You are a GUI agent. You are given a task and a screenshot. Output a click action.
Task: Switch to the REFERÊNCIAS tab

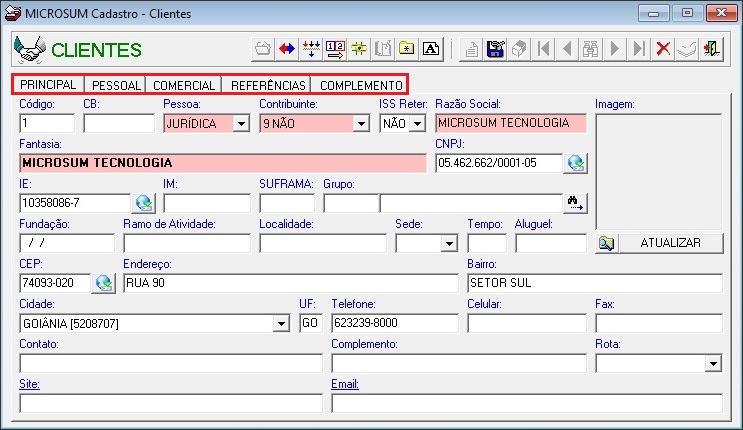pyautogui.click(x=268, y=85)
